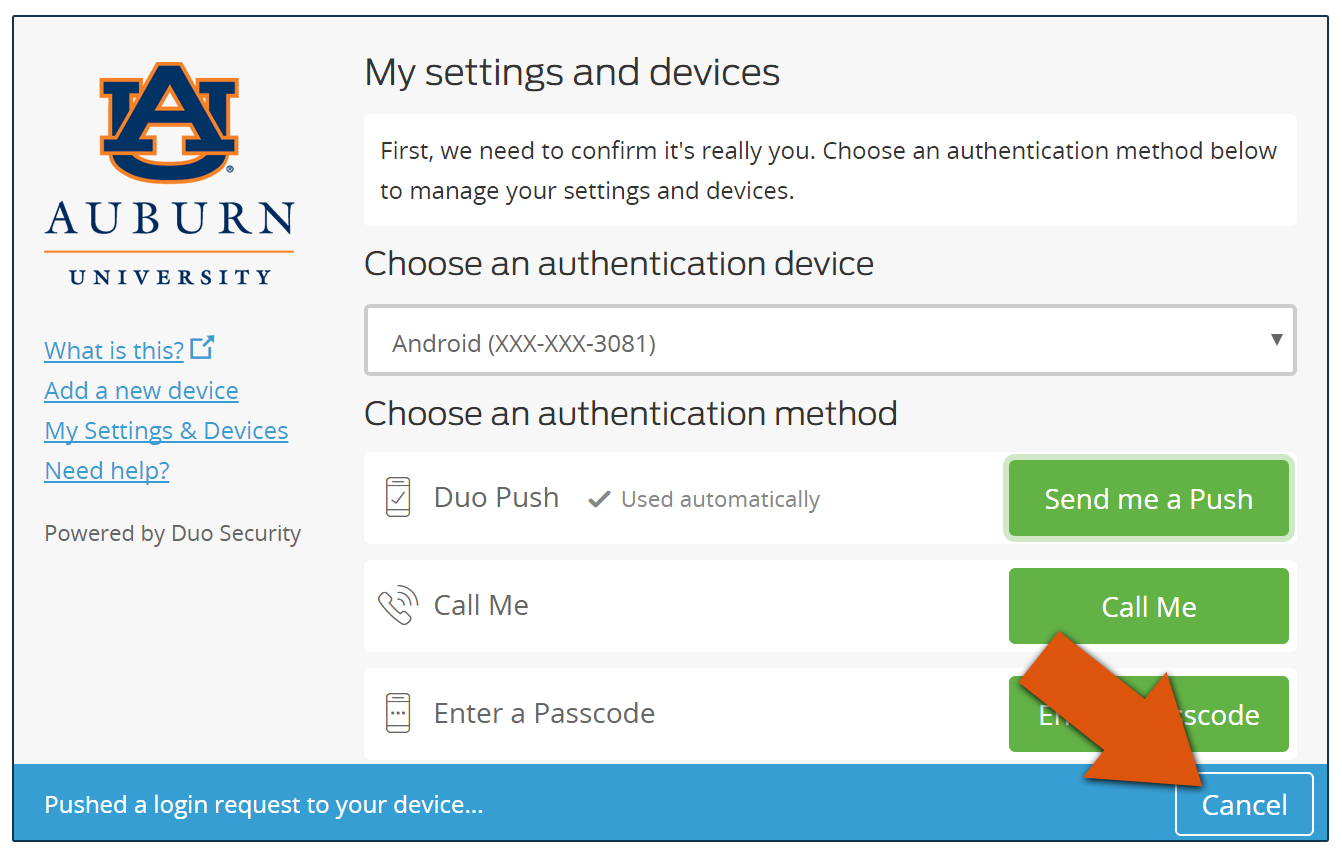Click the My settings and devices heading
Screen dimensions: 1342x854
(x=572, y=73)
